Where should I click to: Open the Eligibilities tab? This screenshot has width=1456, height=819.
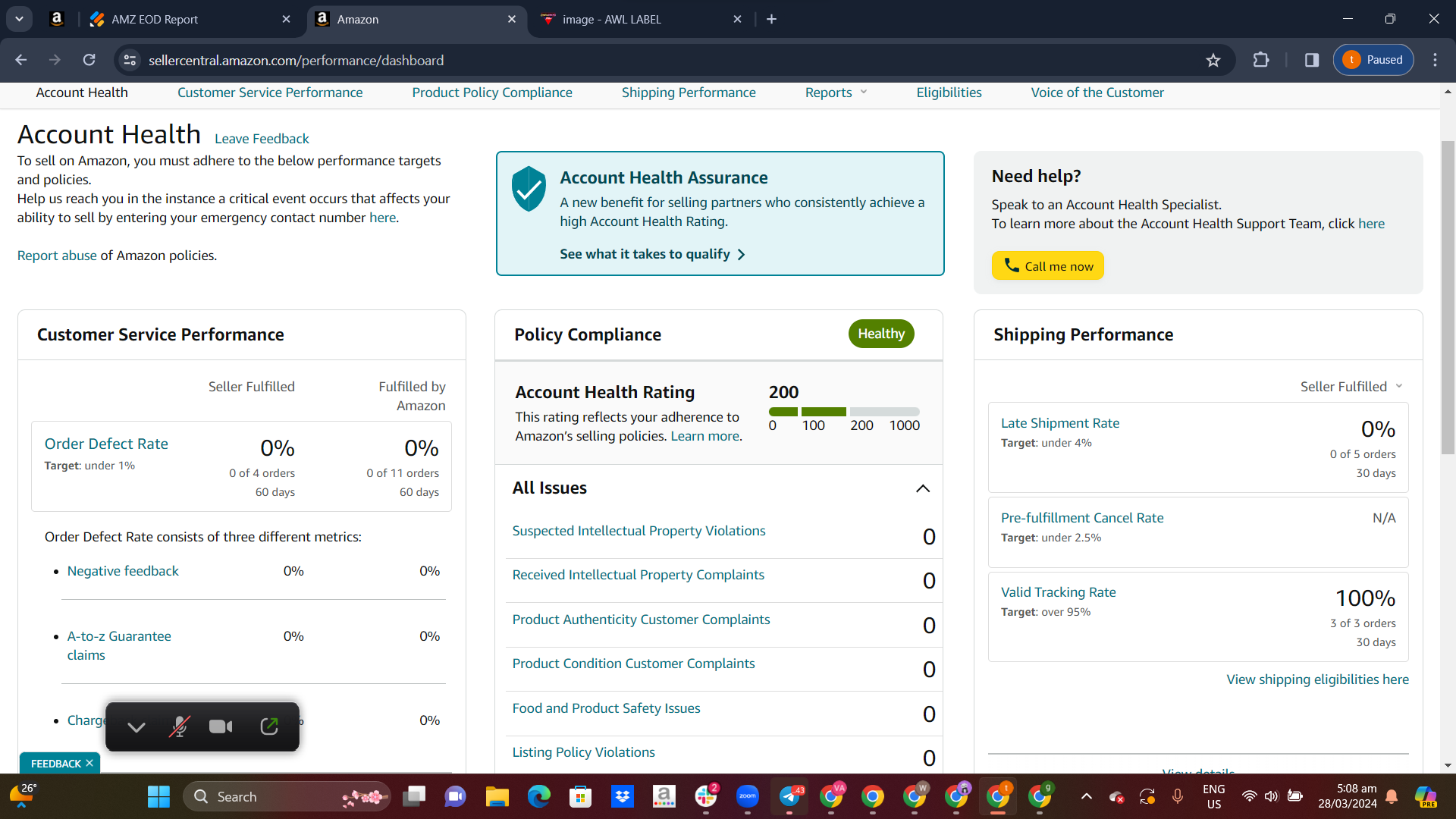click(949, 93)
